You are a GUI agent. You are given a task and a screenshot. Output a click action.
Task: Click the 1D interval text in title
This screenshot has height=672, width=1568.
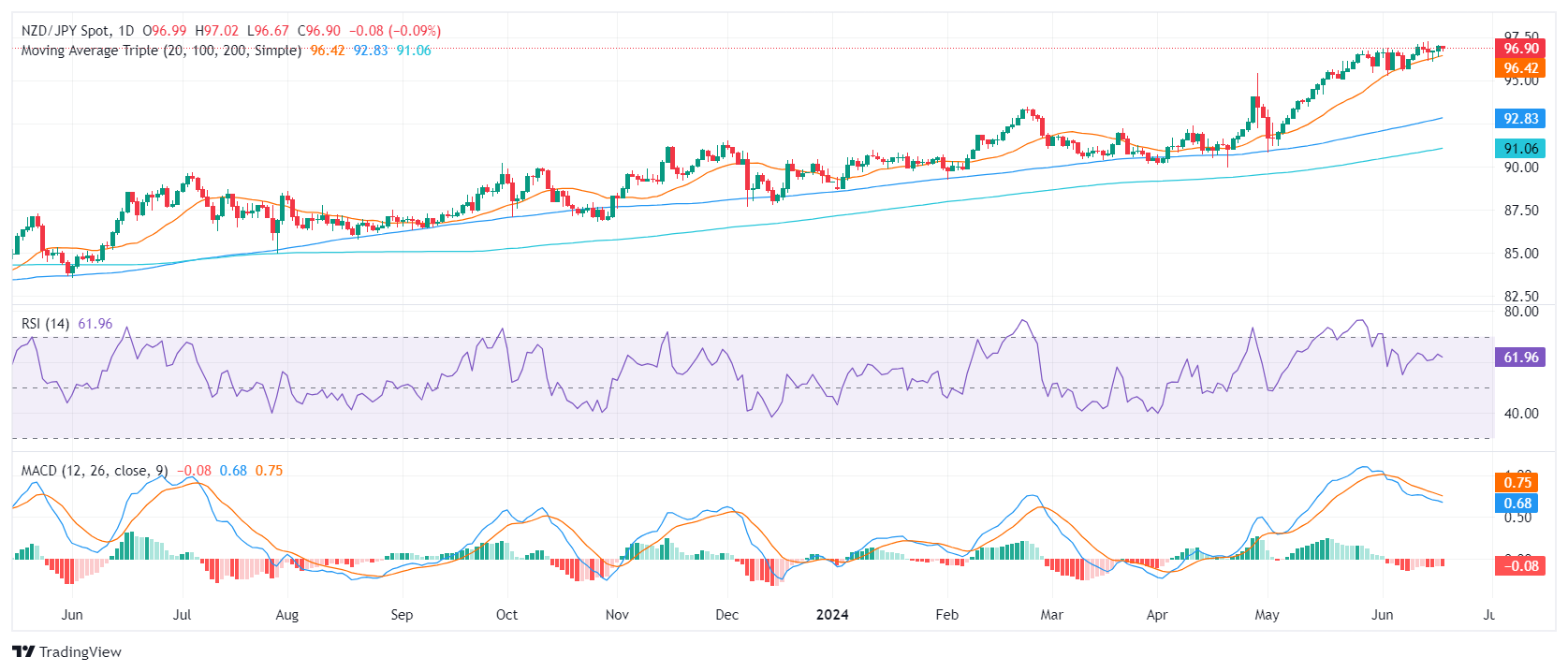point(125,31)
